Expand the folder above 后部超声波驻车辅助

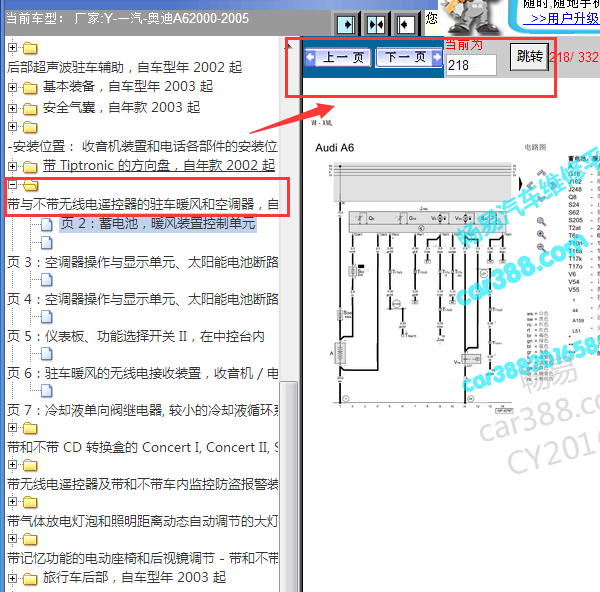(x=12, y=47)
